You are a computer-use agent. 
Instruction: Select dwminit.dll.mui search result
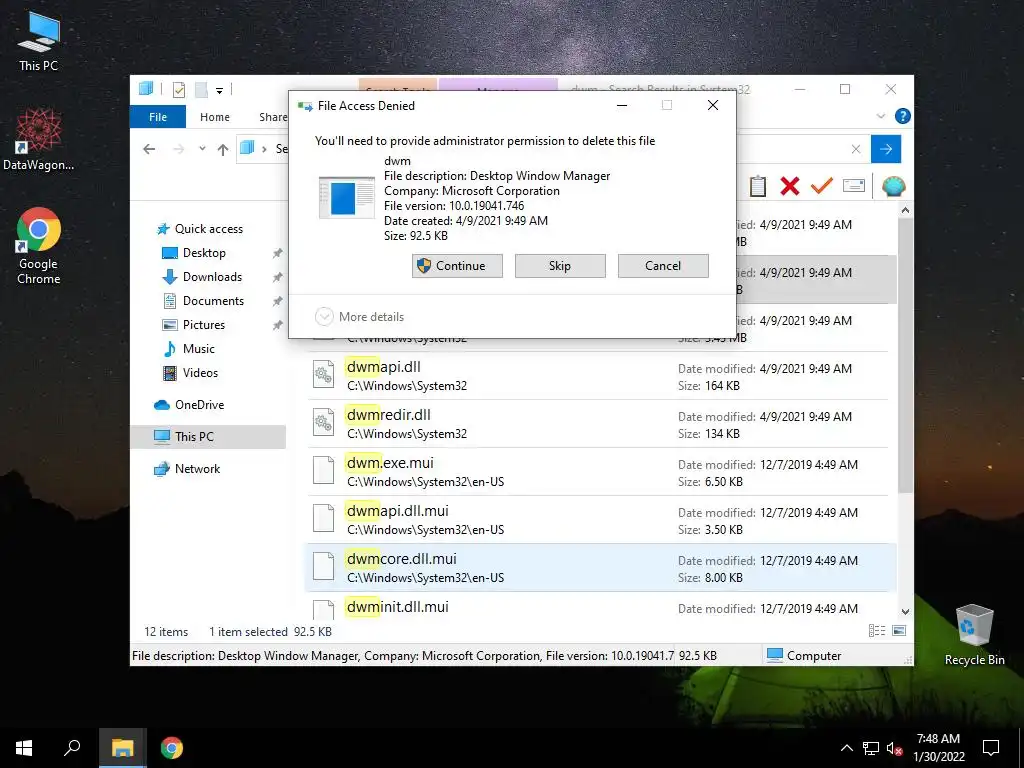point(598,607)
